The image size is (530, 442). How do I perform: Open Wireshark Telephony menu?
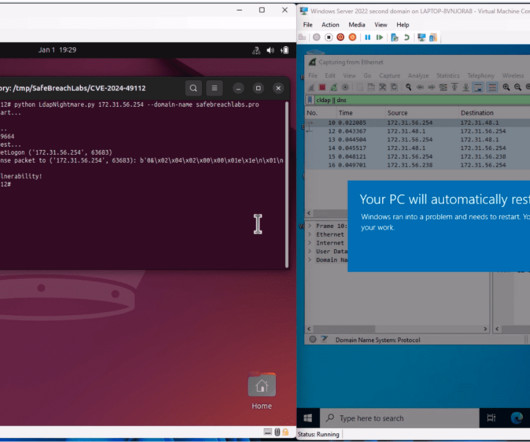click(x=481, y=75)
